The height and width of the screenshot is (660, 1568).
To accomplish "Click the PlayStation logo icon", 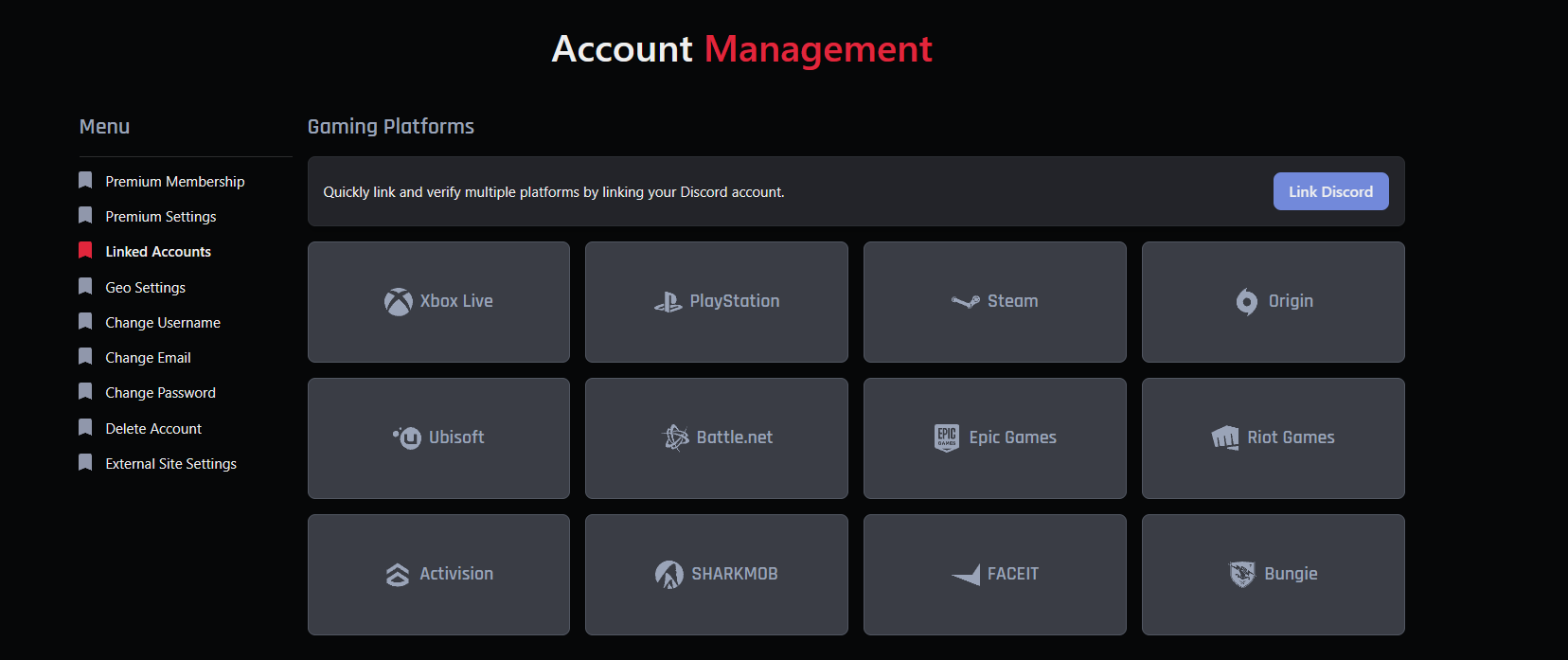I will (x=668, y=302).
